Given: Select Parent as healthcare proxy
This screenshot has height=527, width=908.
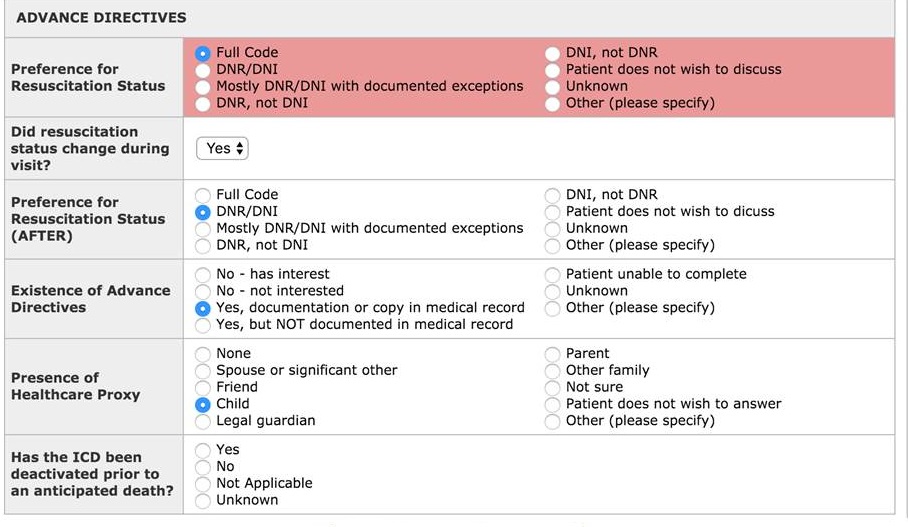Looking at the screenshot, I should (x=553, y=354).
